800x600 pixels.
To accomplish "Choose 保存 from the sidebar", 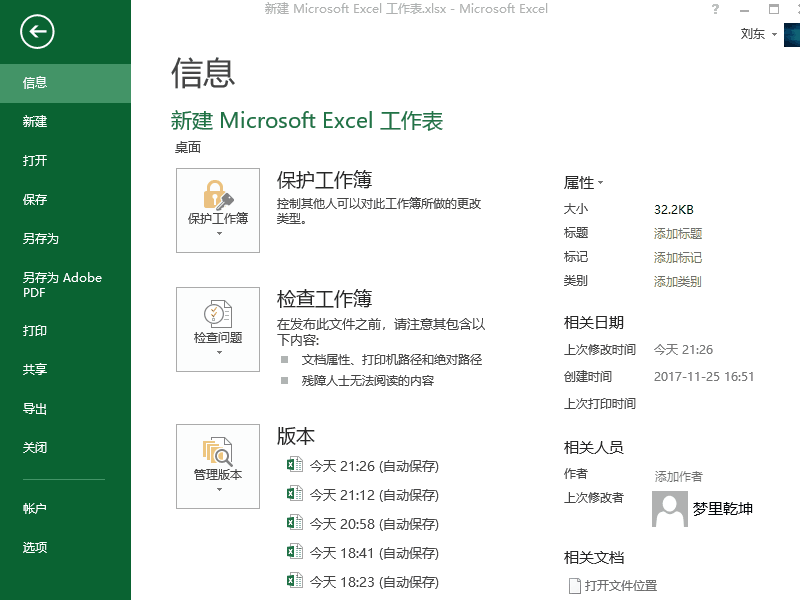I will pos(65,199).
